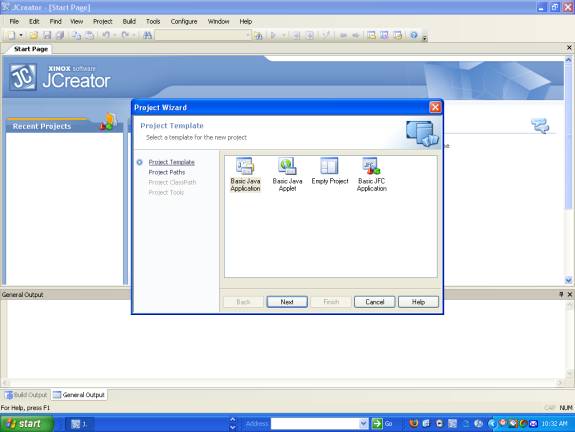The image size is (575, 432).
Task: Expand the New file dropdown arrow
Action: pos(21,35)
